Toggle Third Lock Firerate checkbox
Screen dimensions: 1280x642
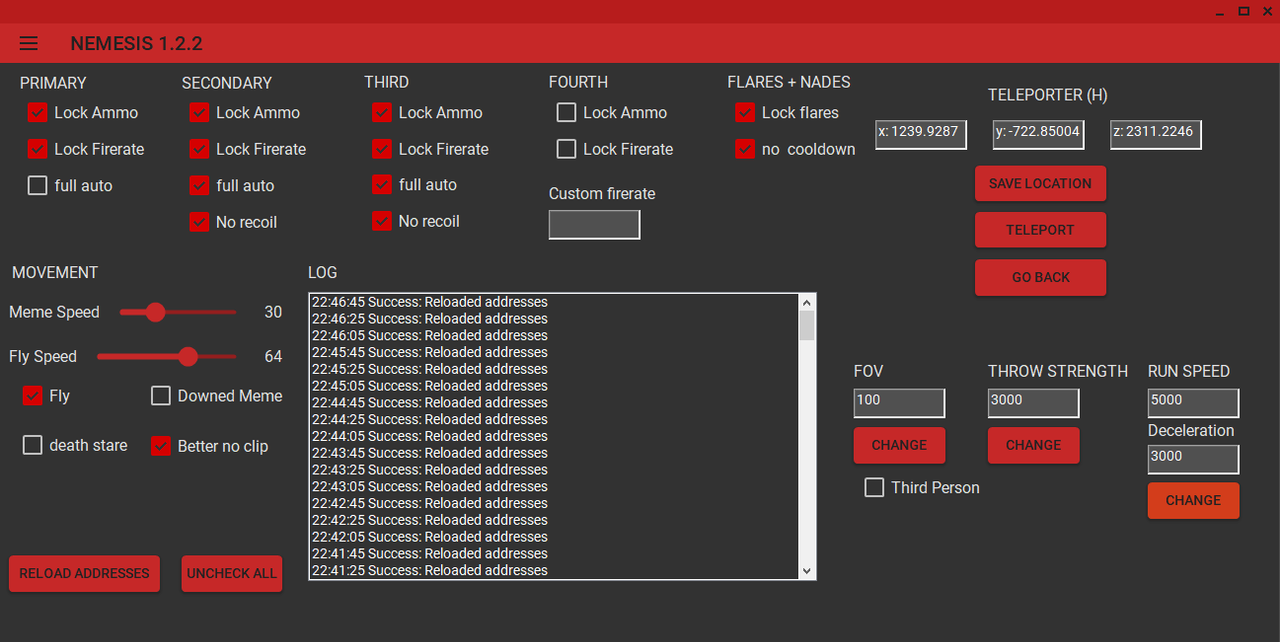pos(381,149)
